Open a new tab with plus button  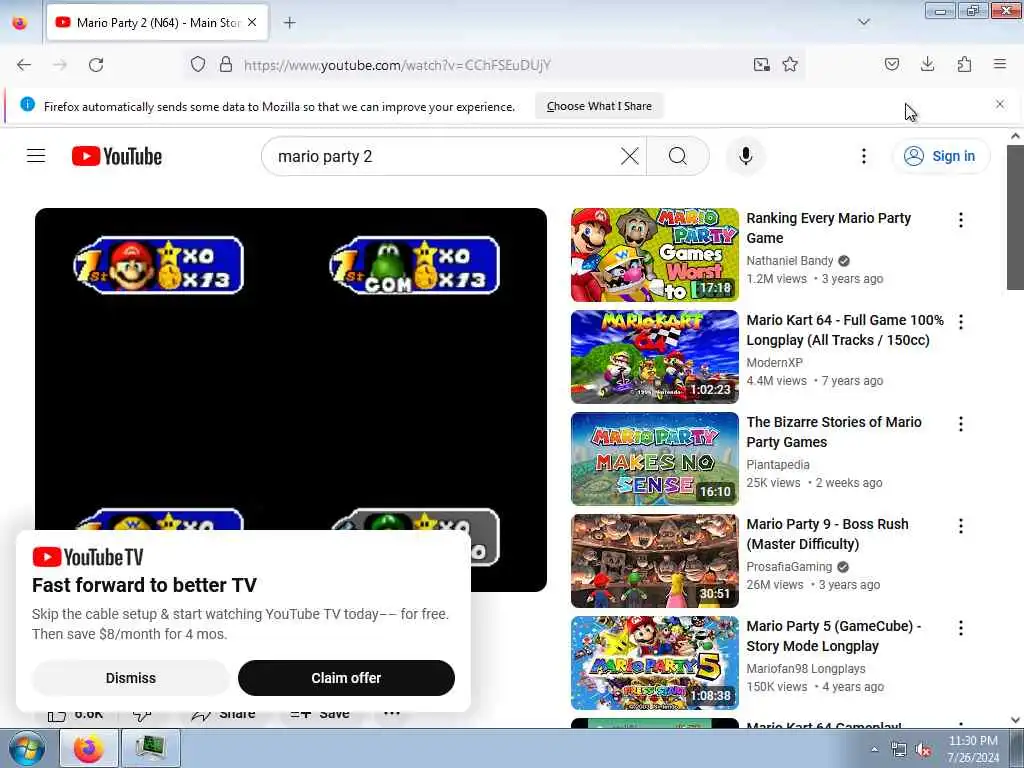point(289,23)
